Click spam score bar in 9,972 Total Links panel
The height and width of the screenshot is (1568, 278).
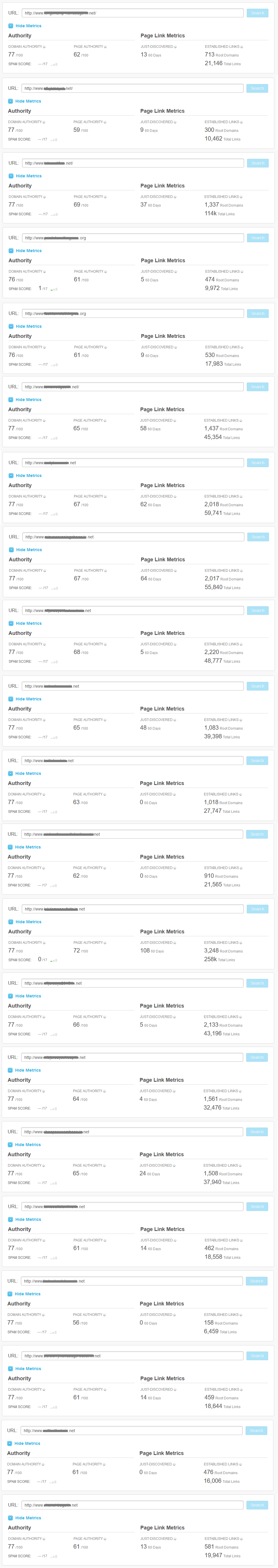click(54, 289)
